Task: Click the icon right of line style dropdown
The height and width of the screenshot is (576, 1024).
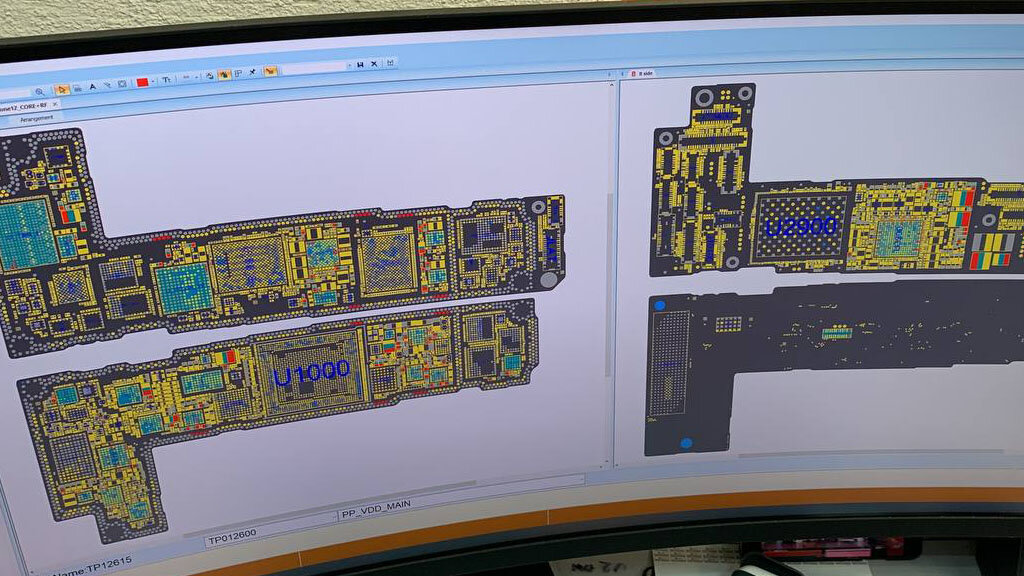Action: click(210, 76)
